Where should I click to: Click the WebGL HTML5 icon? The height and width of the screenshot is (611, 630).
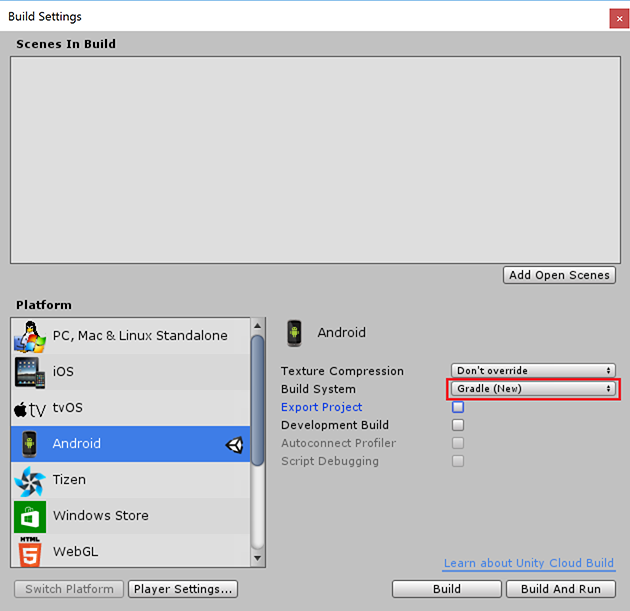[x=30, y=551]
